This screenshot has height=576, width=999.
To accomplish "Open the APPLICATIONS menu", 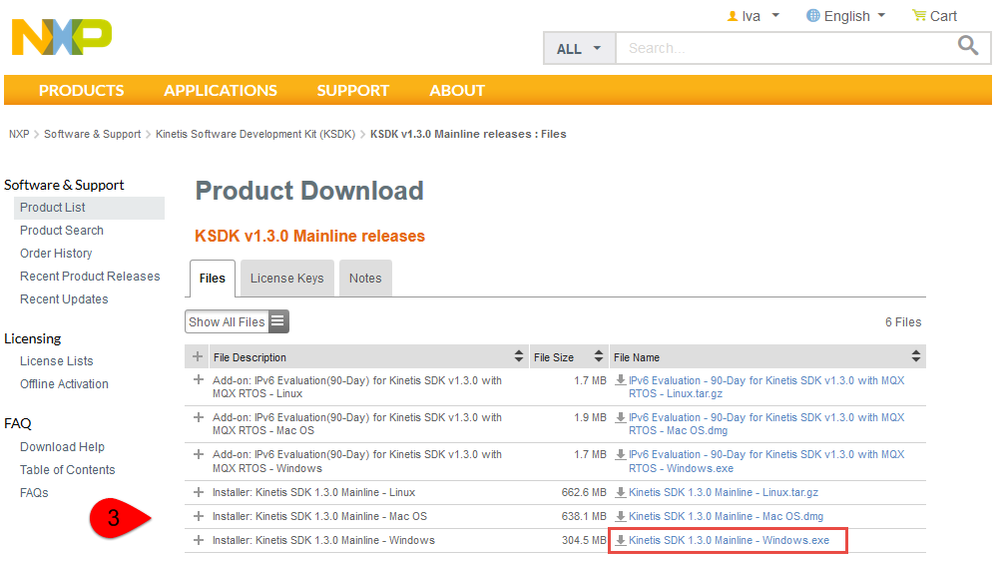I will 220,90.
